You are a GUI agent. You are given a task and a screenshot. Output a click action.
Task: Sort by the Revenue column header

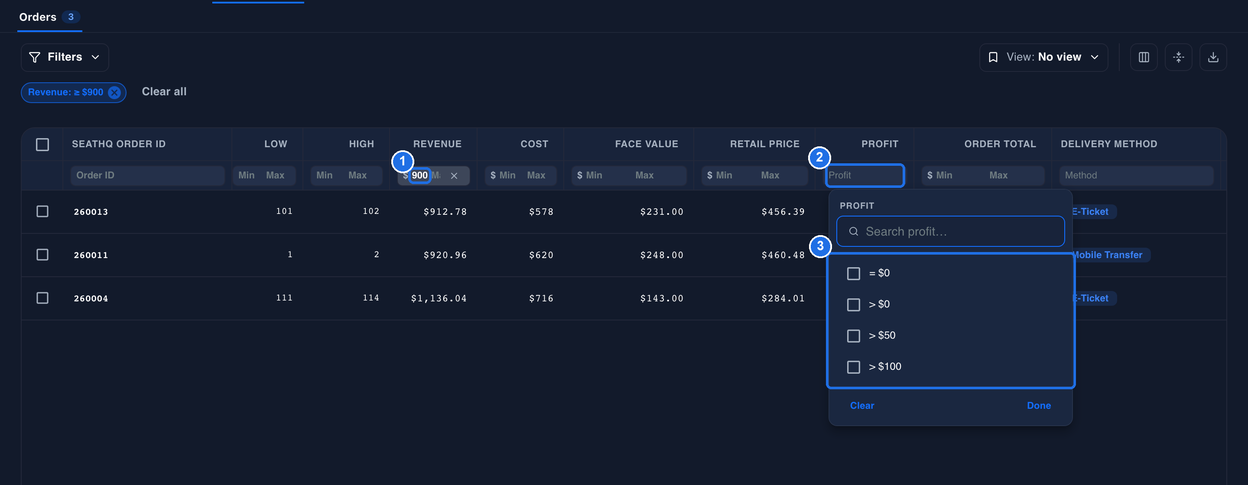click(437, 144)
